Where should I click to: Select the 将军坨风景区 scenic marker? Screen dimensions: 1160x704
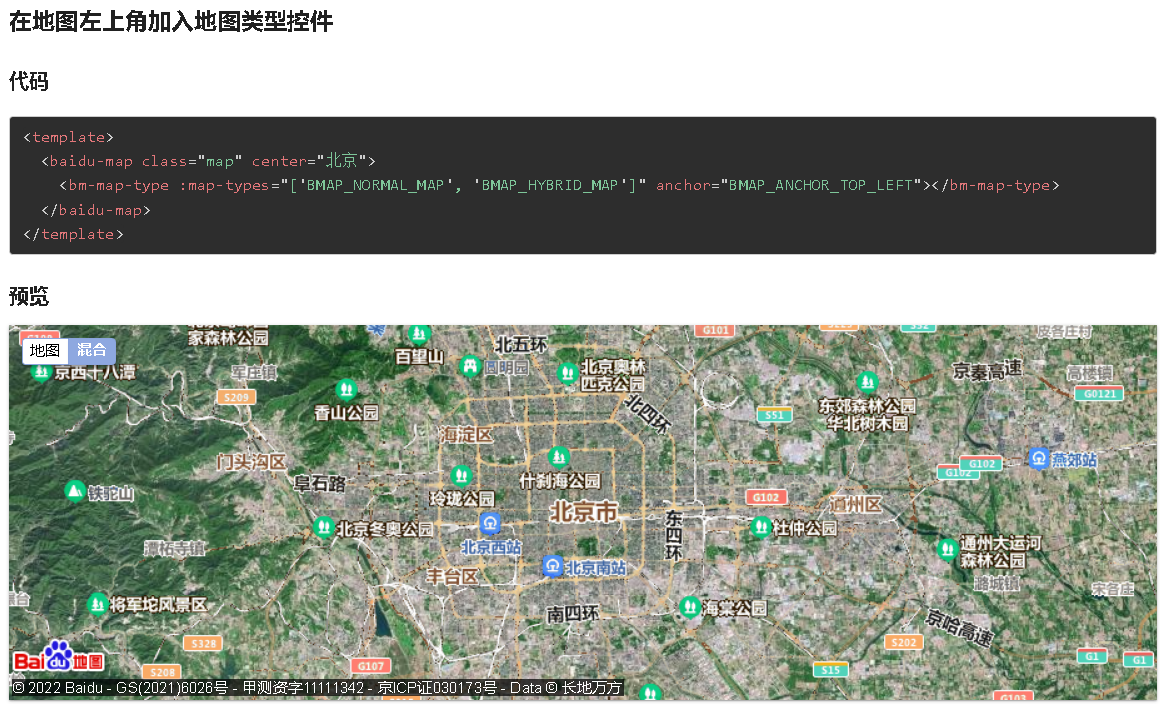coord(97,604)
